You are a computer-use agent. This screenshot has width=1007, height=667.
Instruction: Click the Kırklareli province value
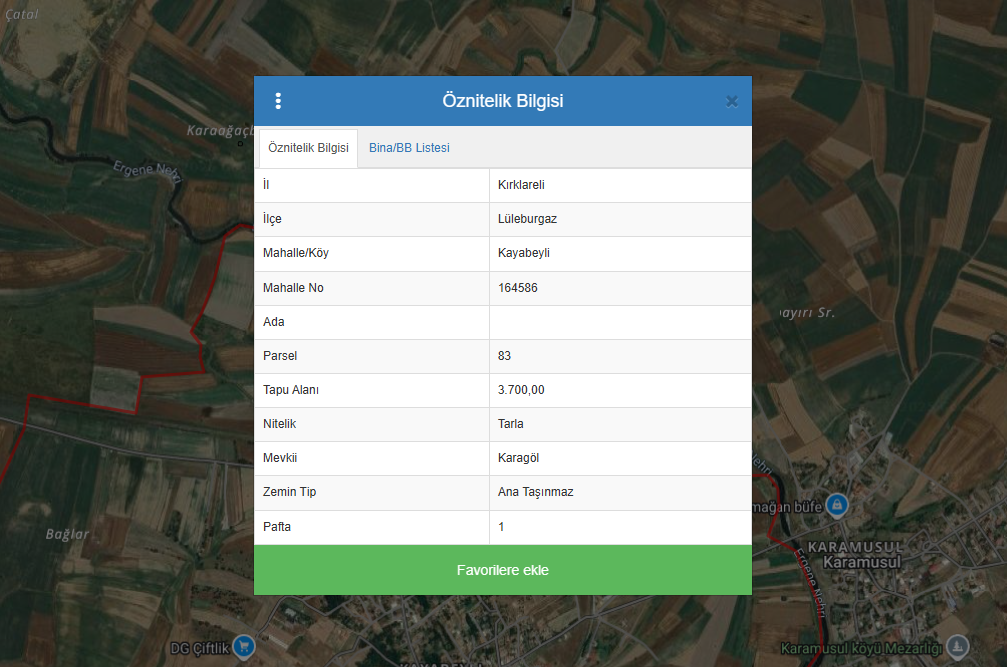[521, 185]
